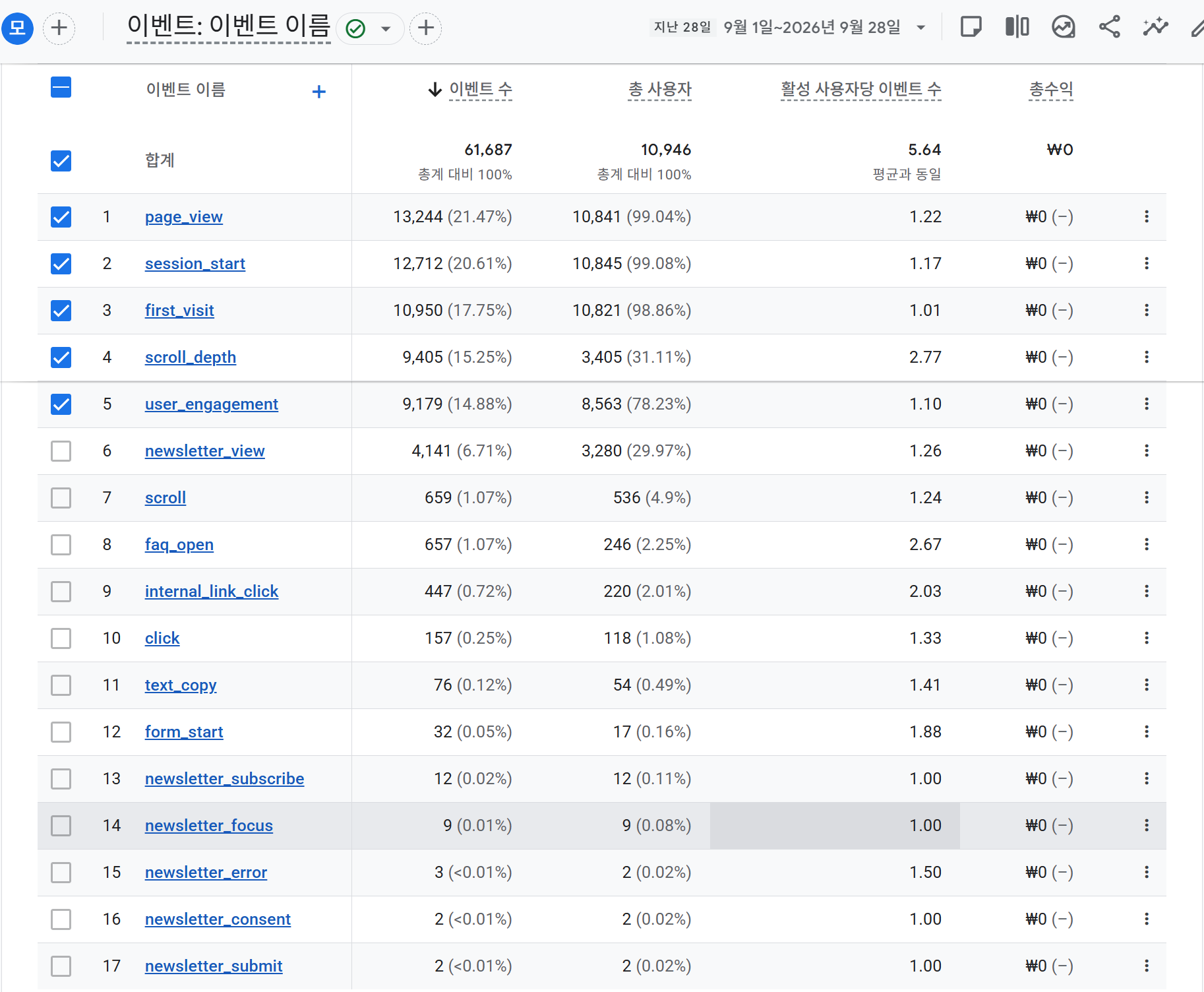Open the first_visit event link

pyautogui.click(x=179, y=310)
